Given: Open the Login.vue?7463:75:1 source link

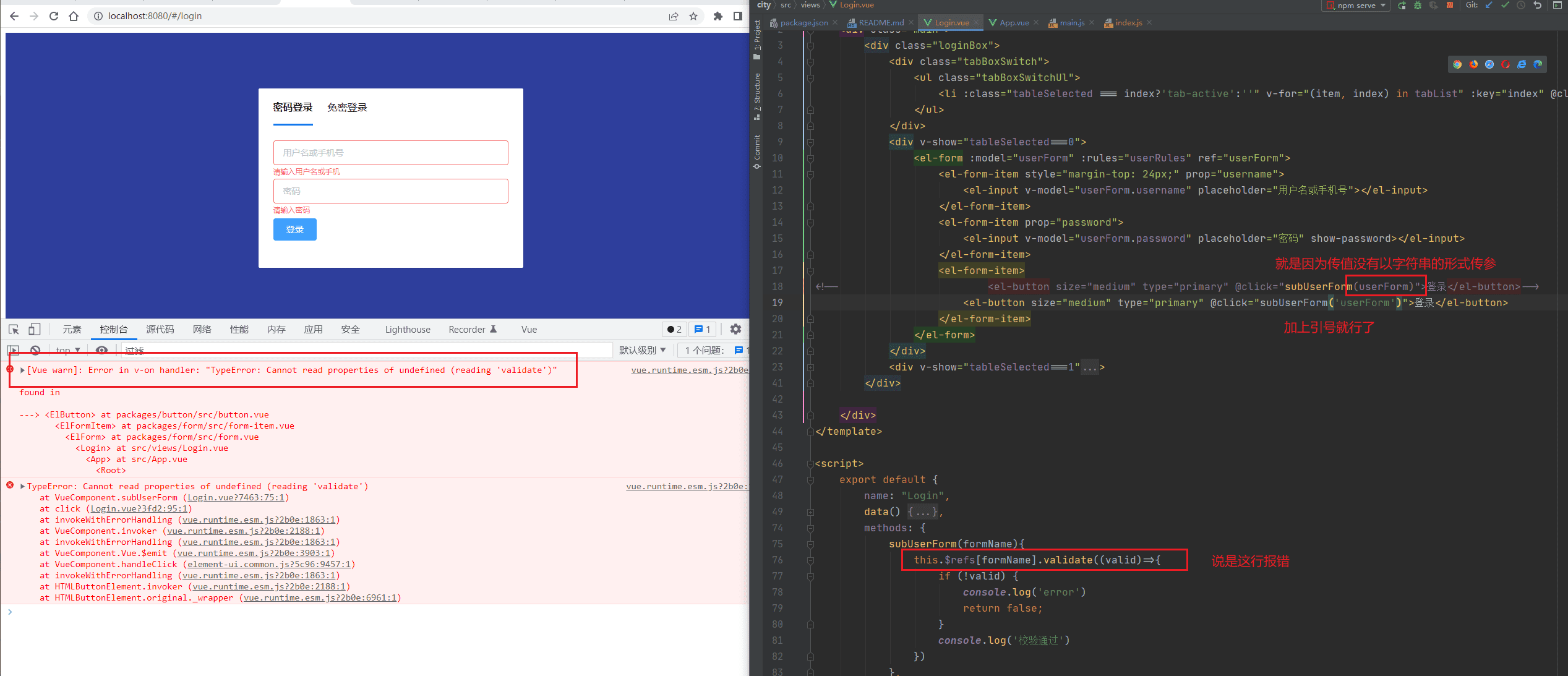Looking at the screenshot, I should pyautogui.click(x=236, y=498).
